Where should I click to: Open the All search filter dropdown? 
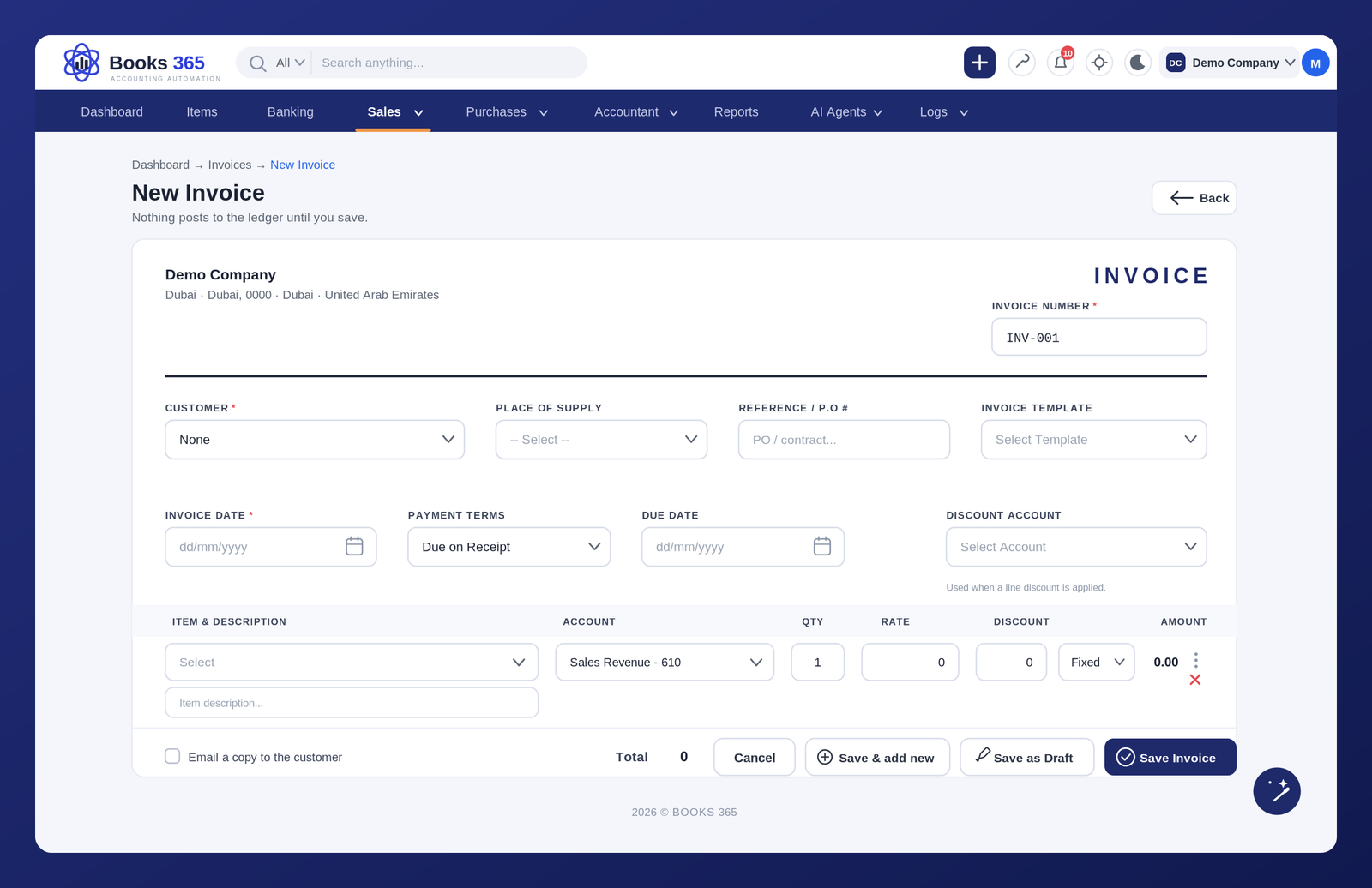tap(290, 63)
